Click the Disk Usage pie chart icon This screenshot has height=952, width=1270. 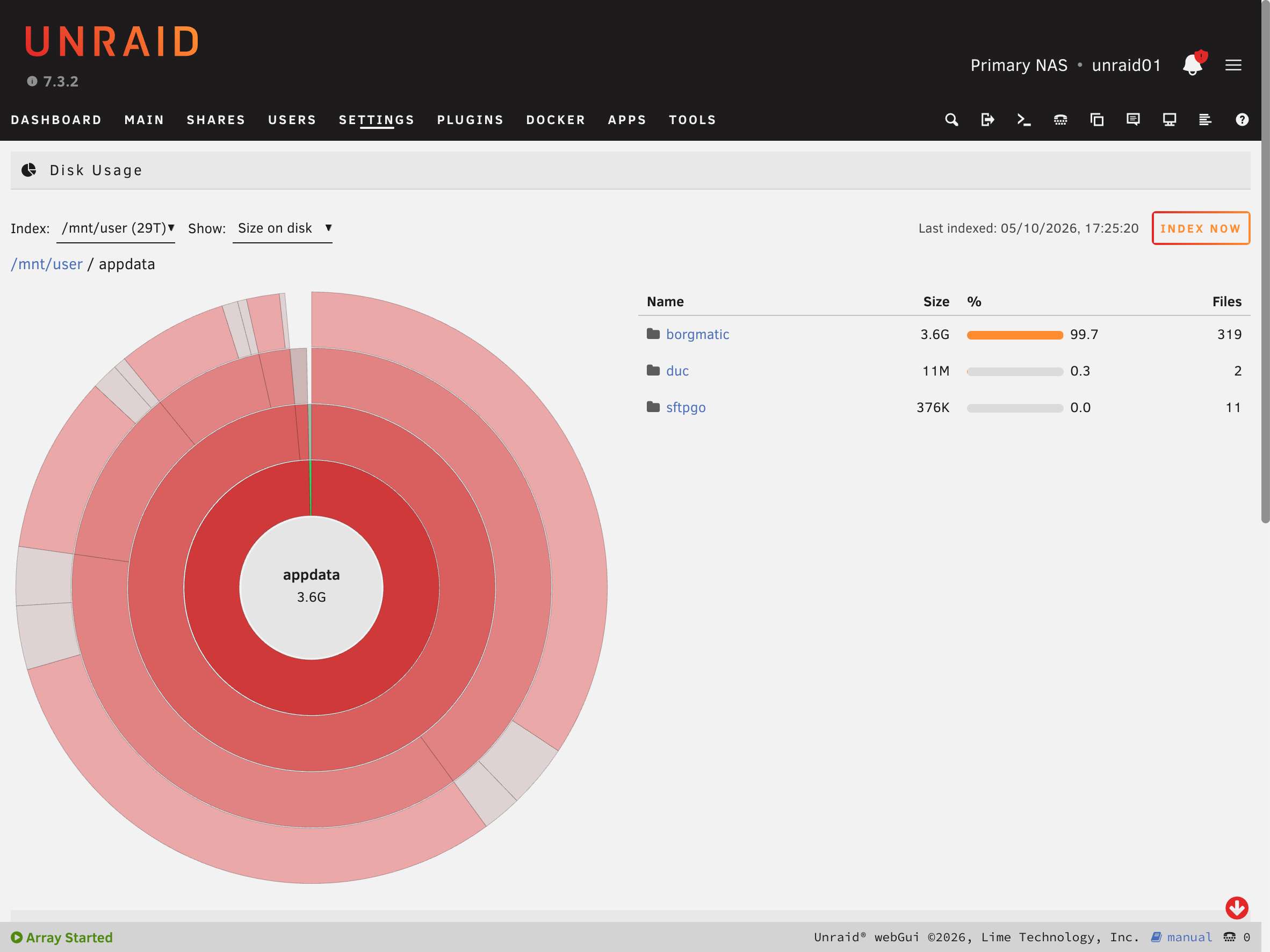28,170
